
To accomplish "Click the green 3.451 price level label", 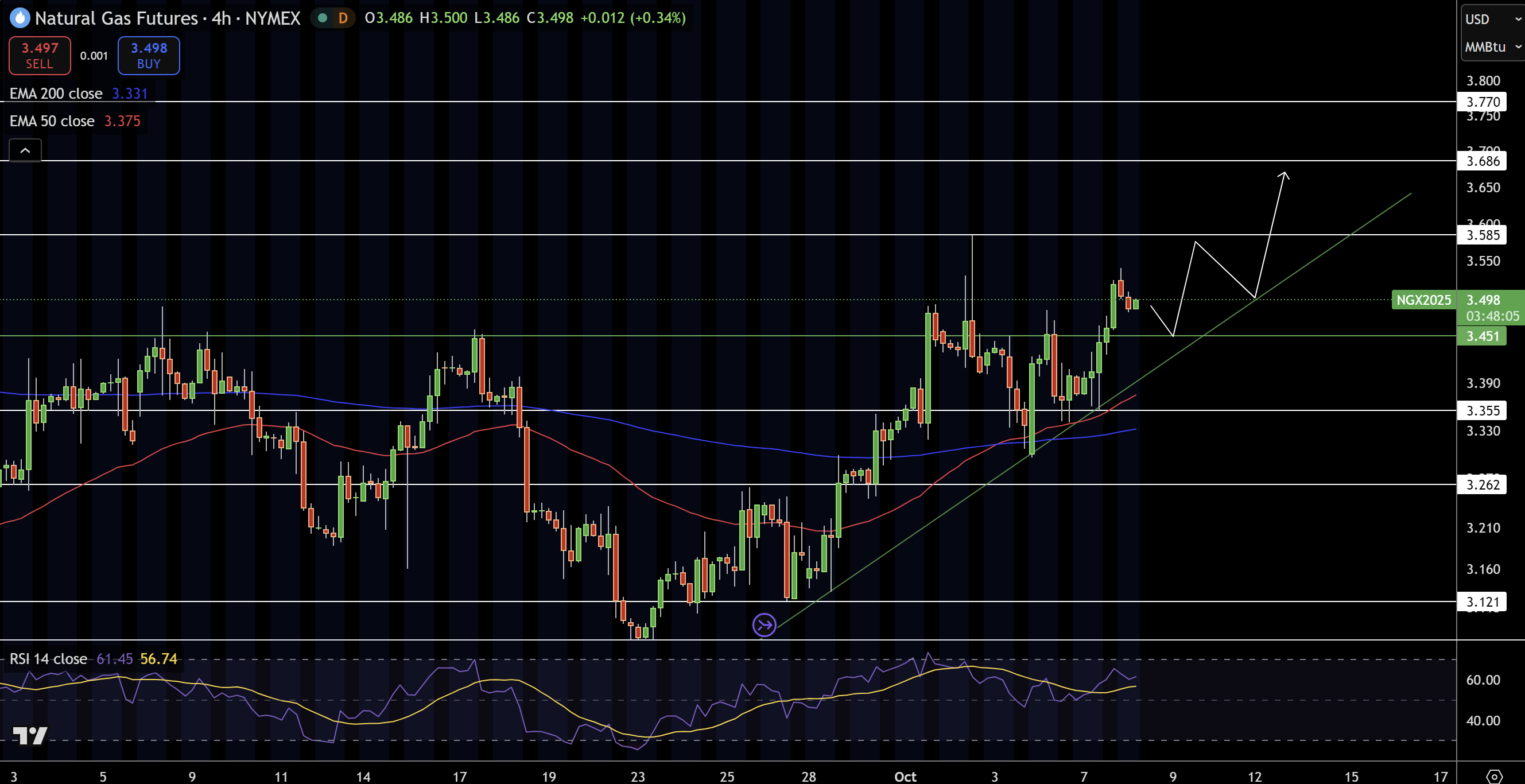I will click(1482, 336).
